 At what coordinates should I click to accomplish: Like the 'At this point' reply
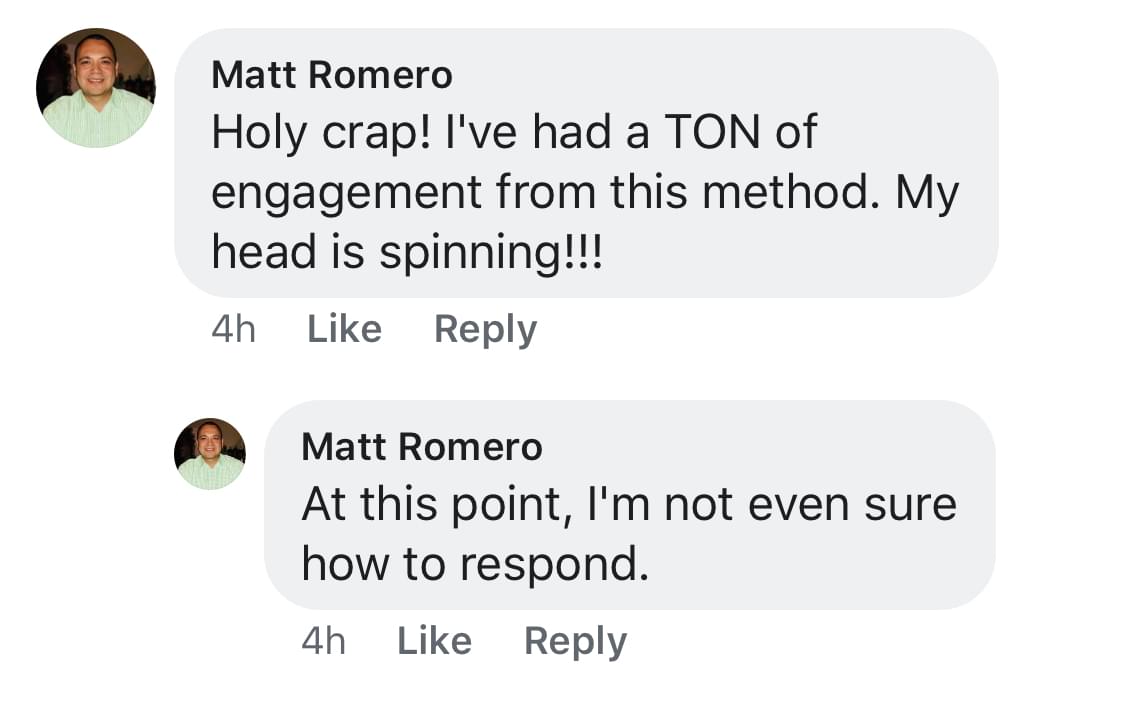tap(434, 641)
